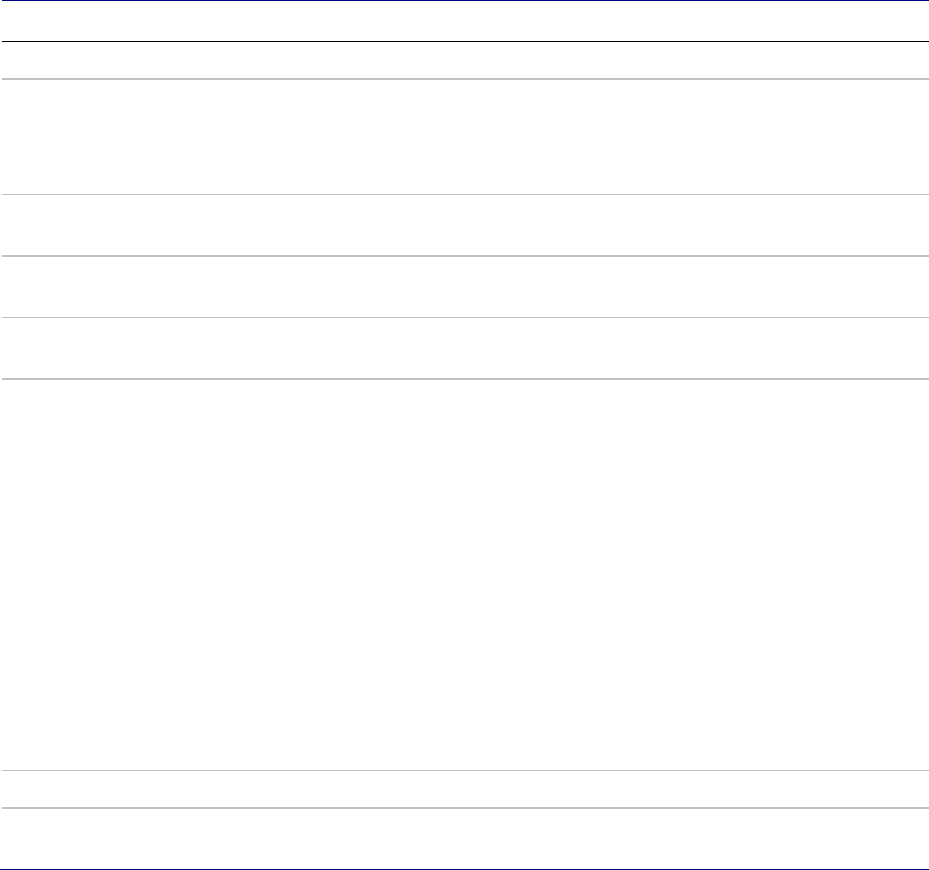
Task: Select the tall blank row below the first gray divider
Action: (x=464, y=137)
